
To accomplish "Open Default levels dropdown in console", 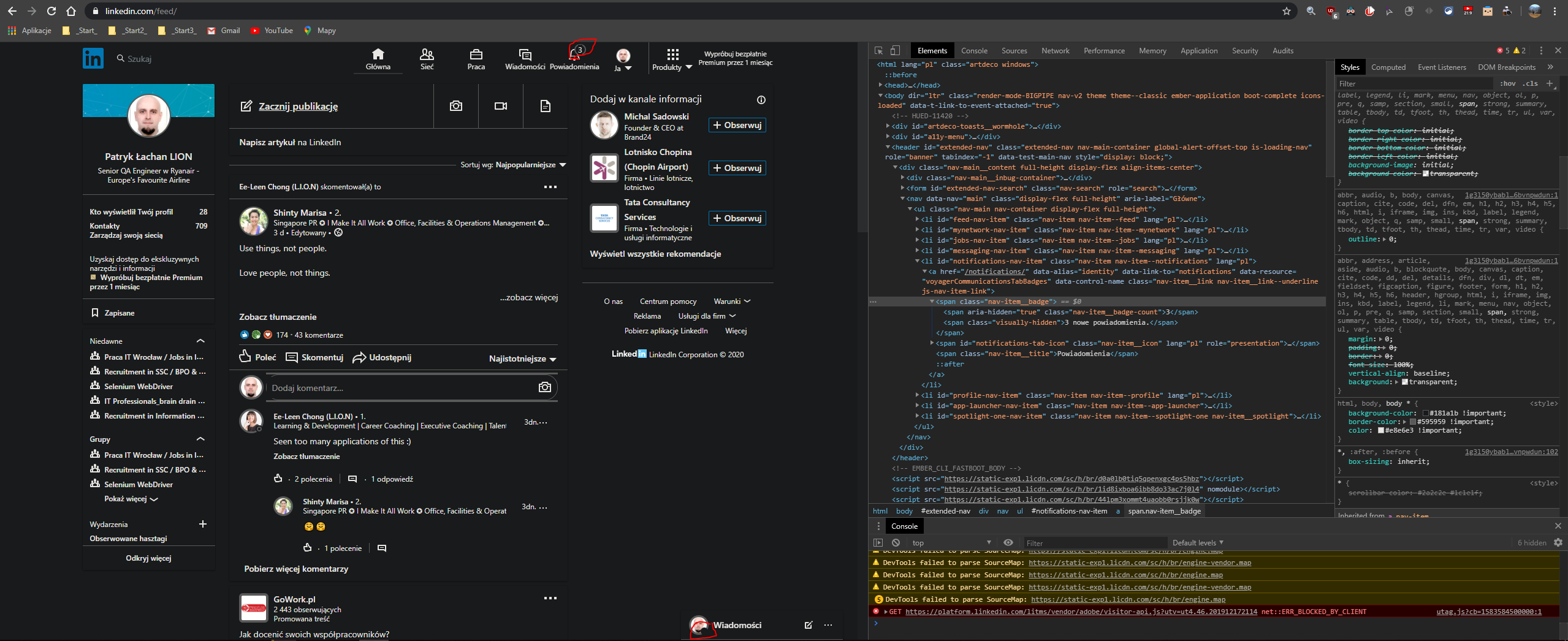I will point(1198,542).
